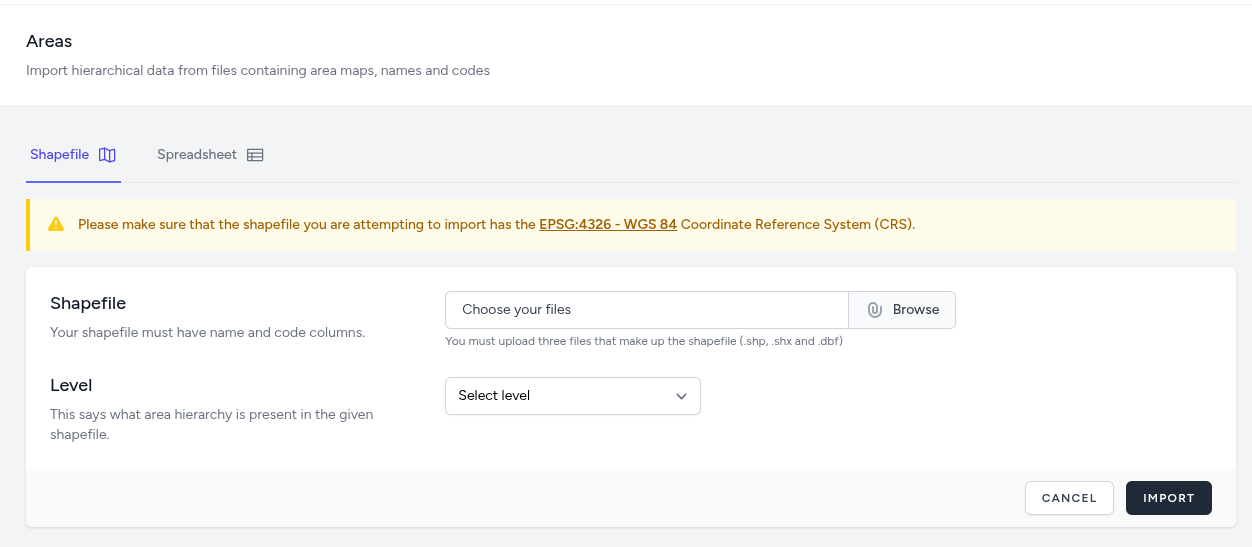Click the Import hierarchical data subtitle
Image resolution: width=1252 pixels, height=547 pixels.
pos(258,71)
